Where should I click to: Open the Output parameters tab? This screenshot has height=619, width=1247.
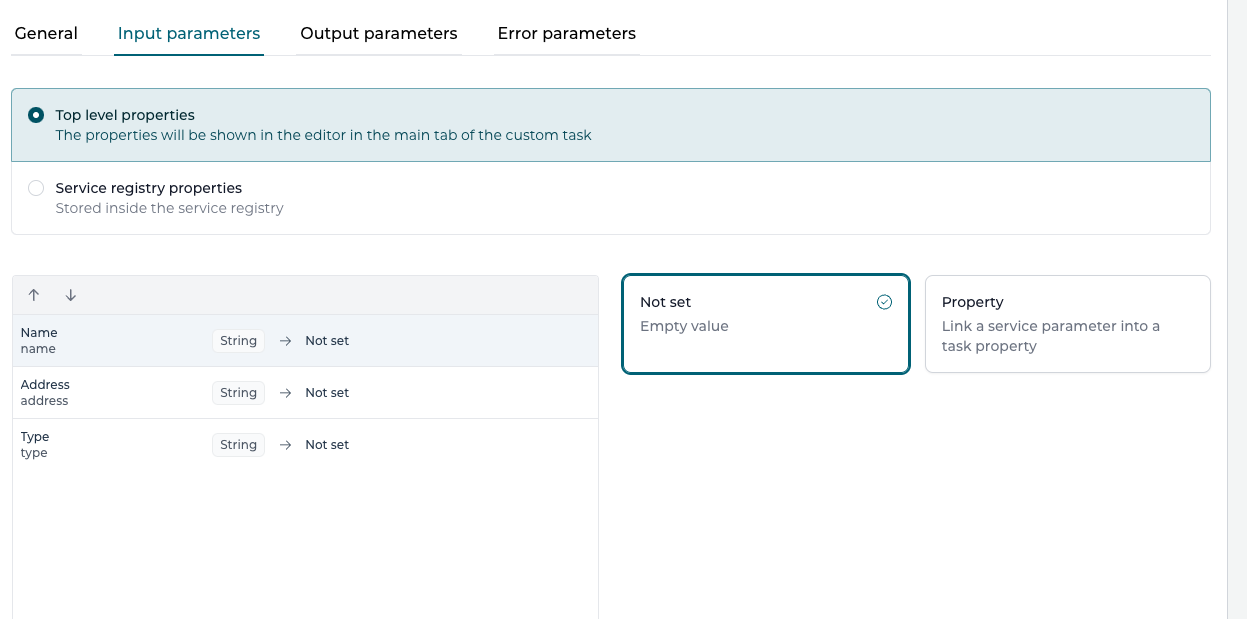point(378,33)
